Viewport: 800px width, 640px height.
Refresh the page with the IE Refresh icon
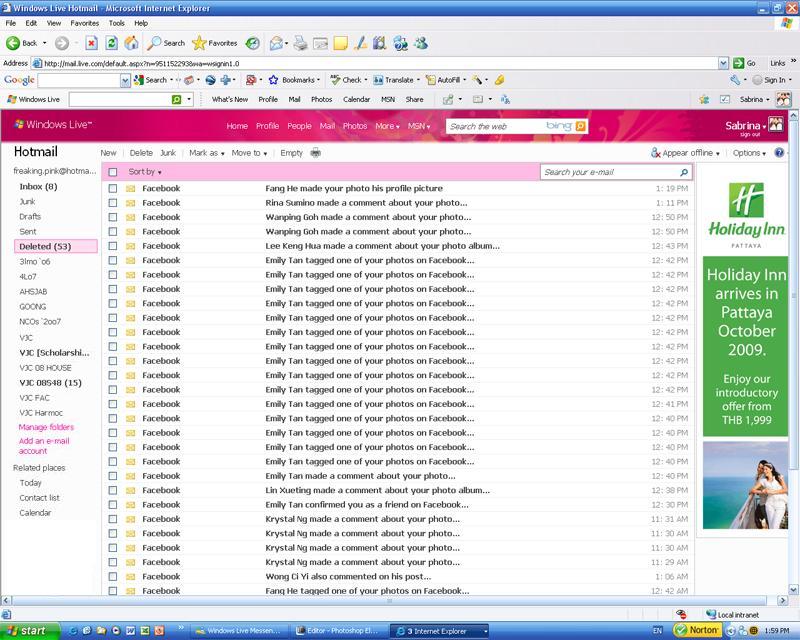(x=111, y=43)
